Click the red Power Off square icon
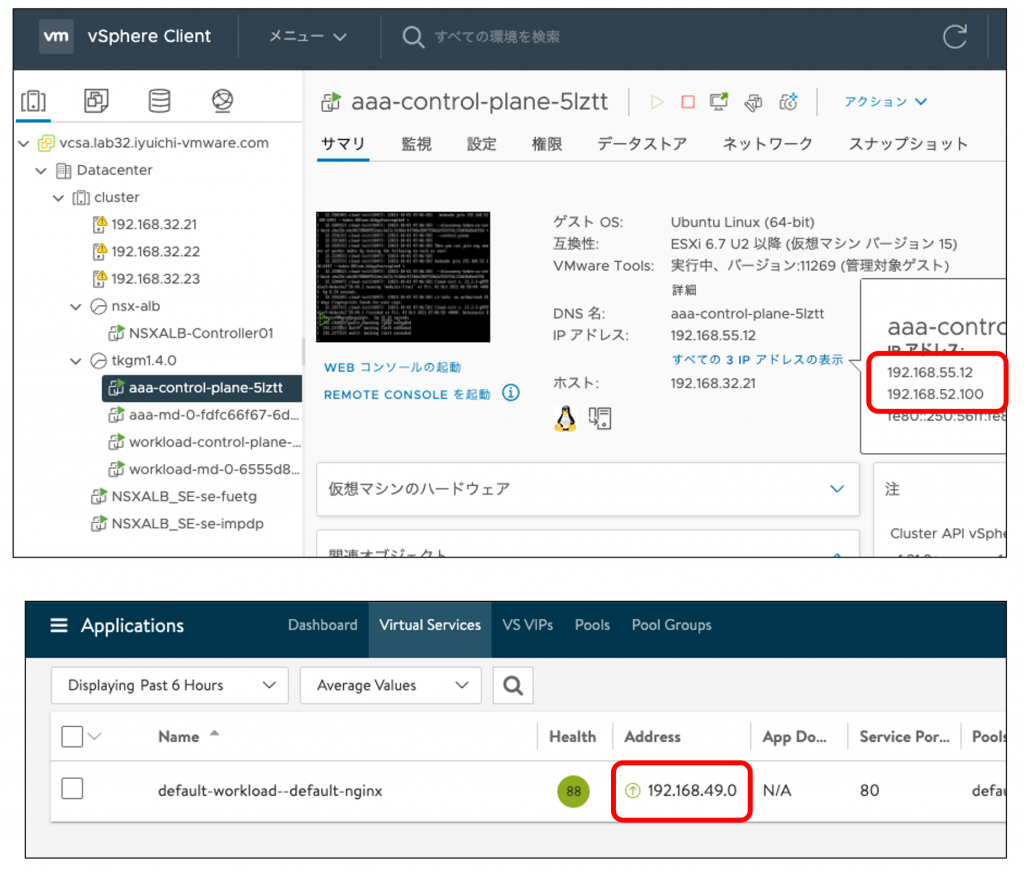 [x=688, y=102]
